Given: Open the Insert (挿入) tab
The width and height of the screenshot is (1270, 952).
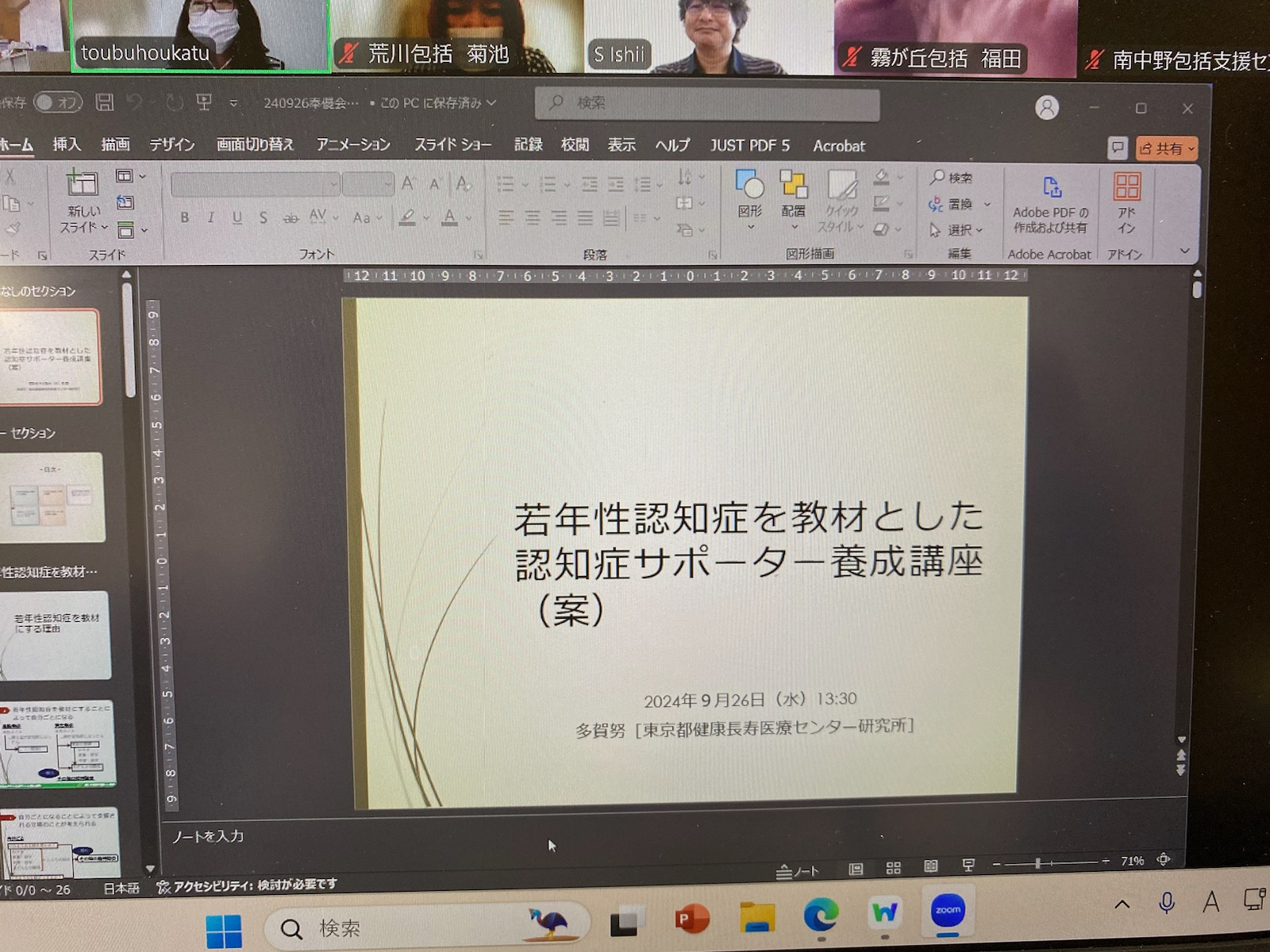Looking at the screenshot, I should 67,144.
